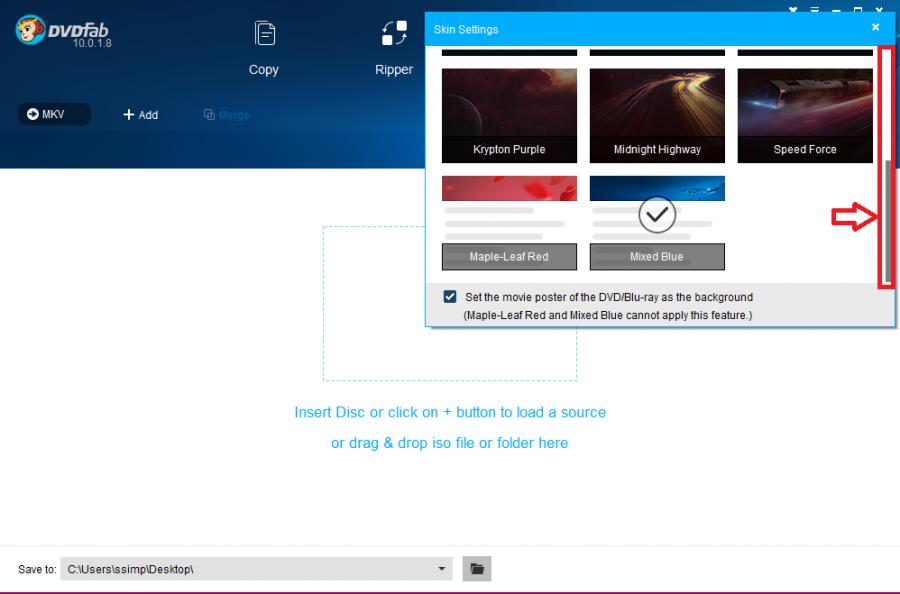The height and width of the screenshot is (594, 900).
Task: Click the plus Add source button
Action: click(x=140, y=115)
